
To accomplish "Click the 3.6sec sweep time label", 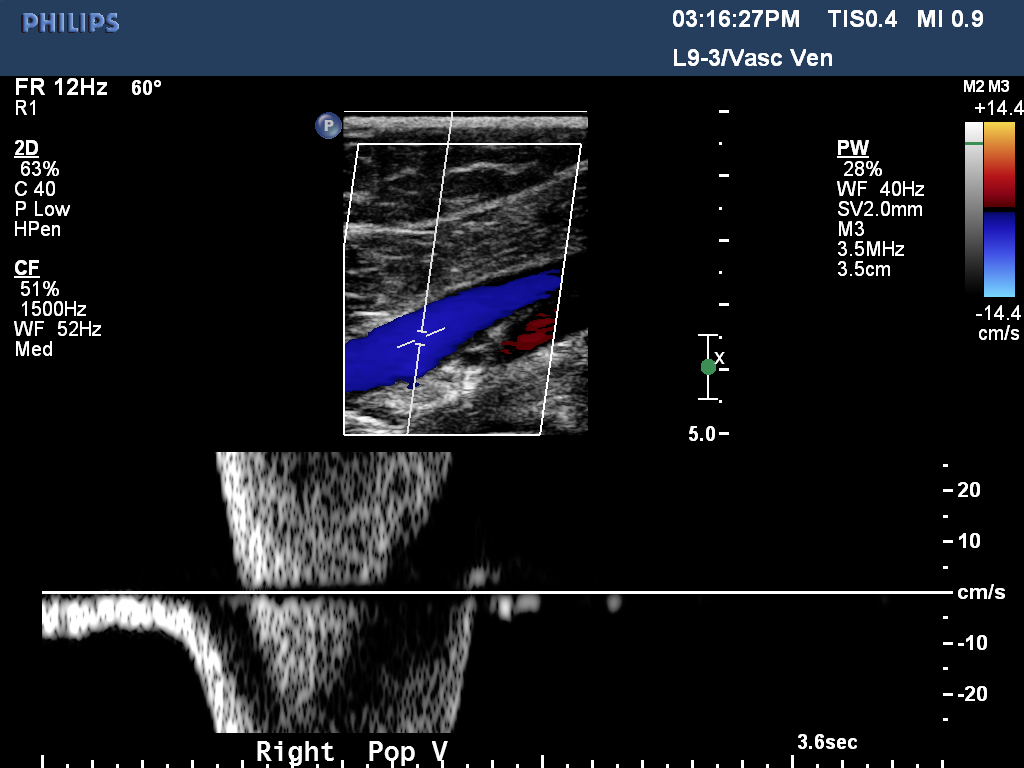I will [827, 742].
